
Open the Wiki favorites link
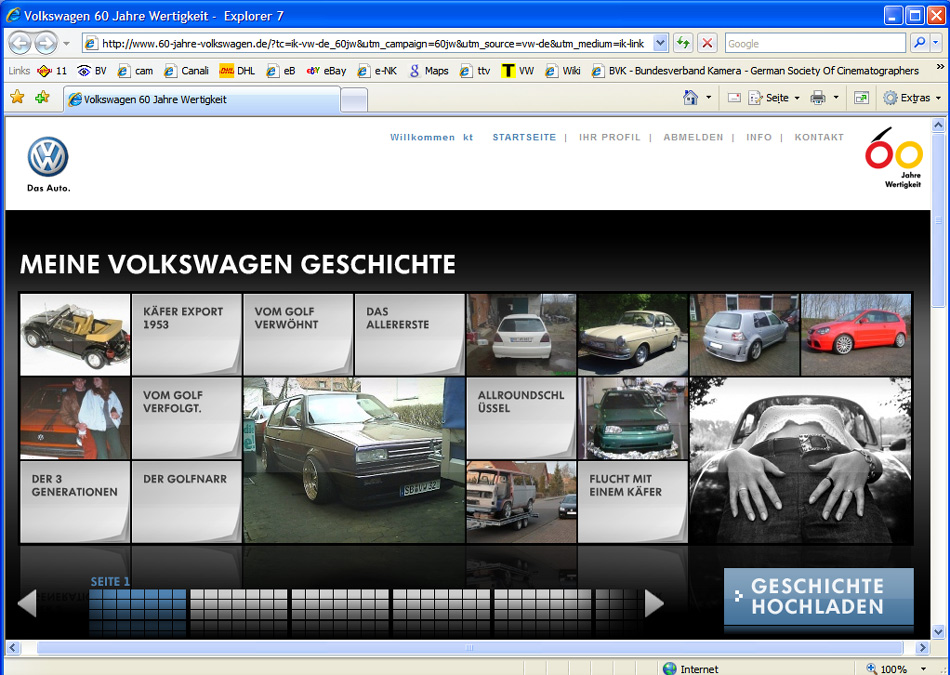coord(562,71)
